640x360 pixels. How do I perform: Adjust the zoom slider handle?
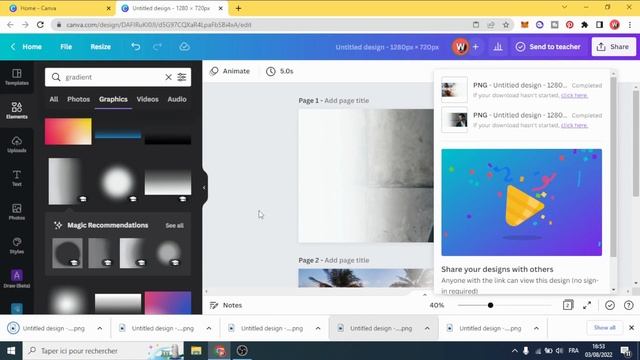pyautogui.click(x=490, y=305)
